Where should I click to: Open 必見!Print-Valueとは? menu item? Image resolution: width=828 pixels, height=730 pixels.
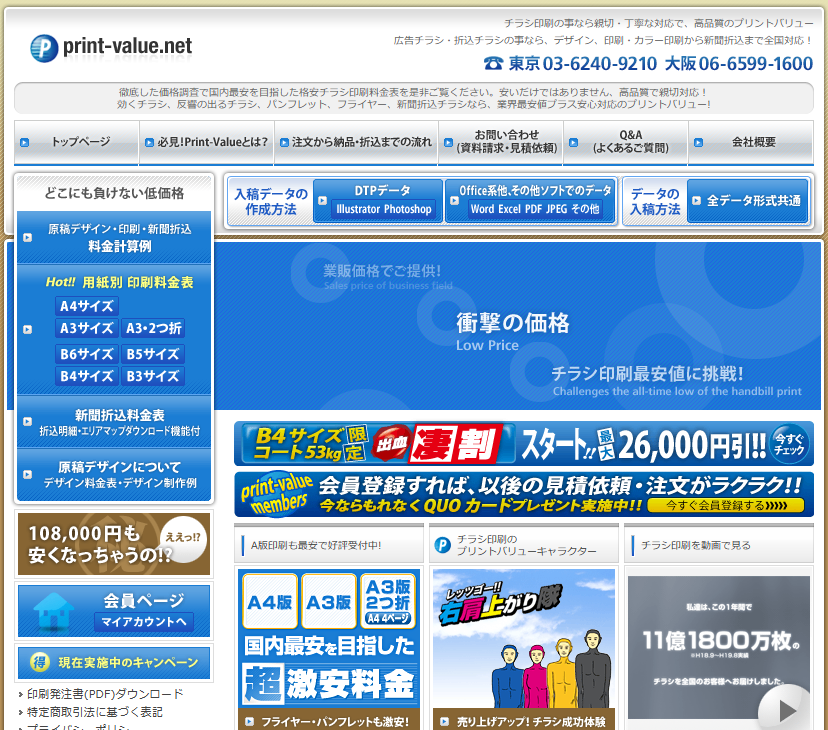point(206,142)
